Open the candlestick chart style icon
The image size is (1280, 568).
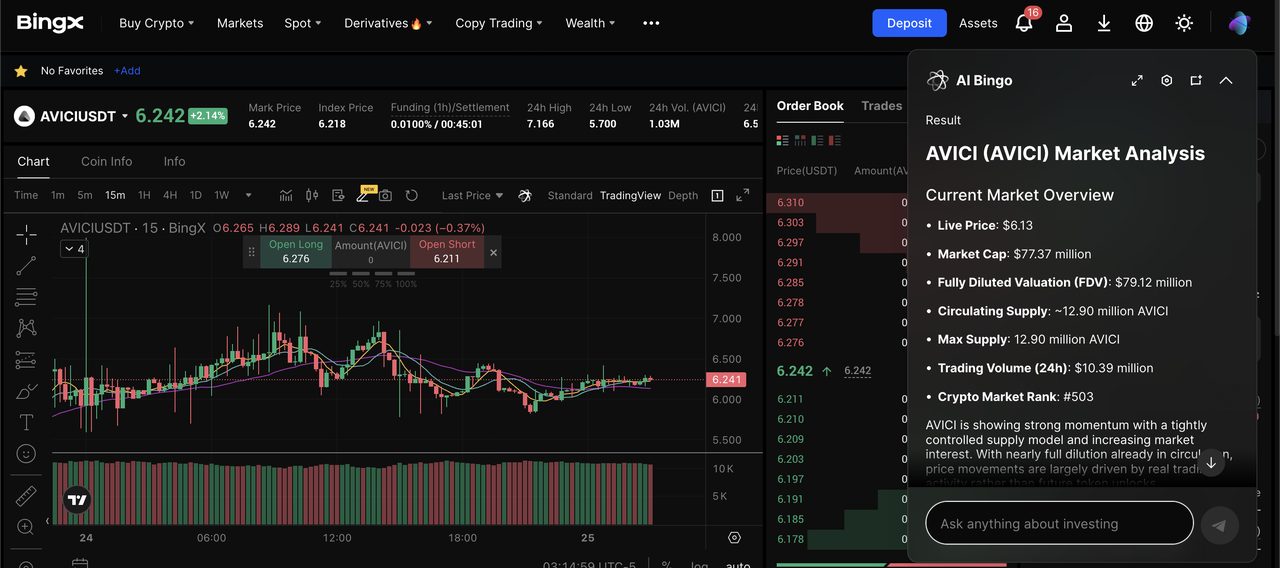point(311,195)
